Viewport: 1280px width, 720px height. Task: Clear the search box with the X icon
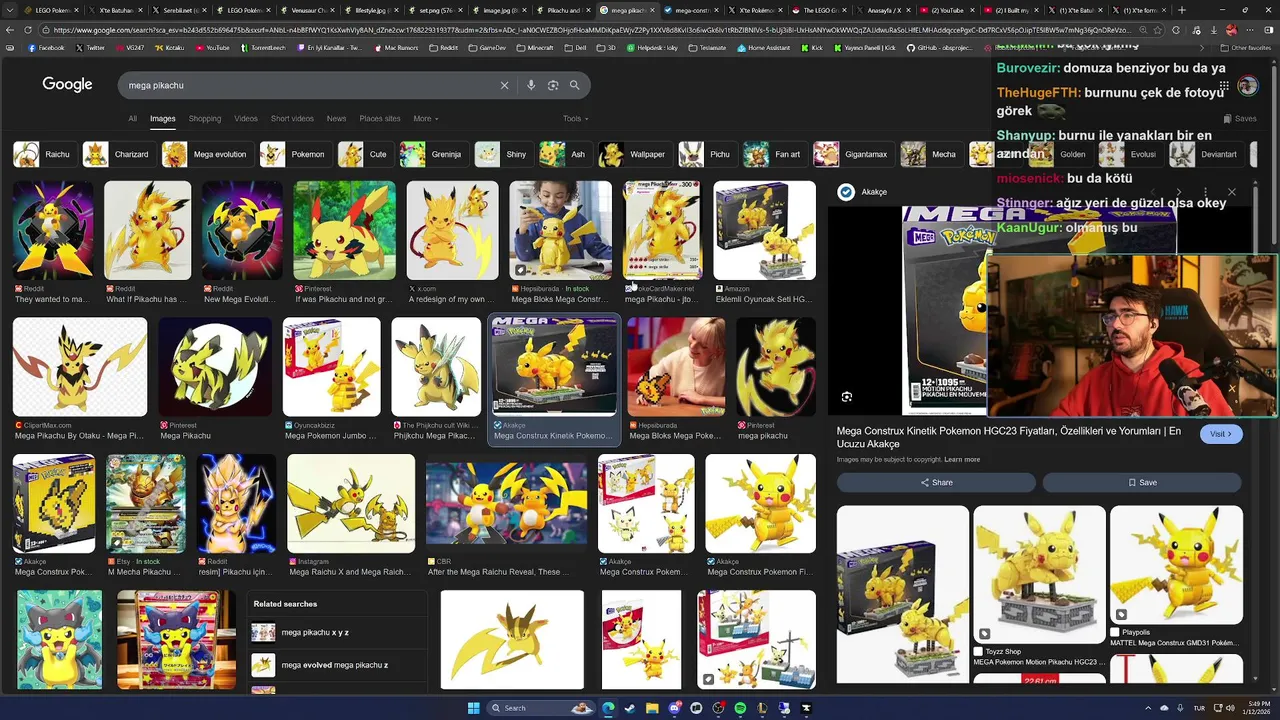point(505,85)
